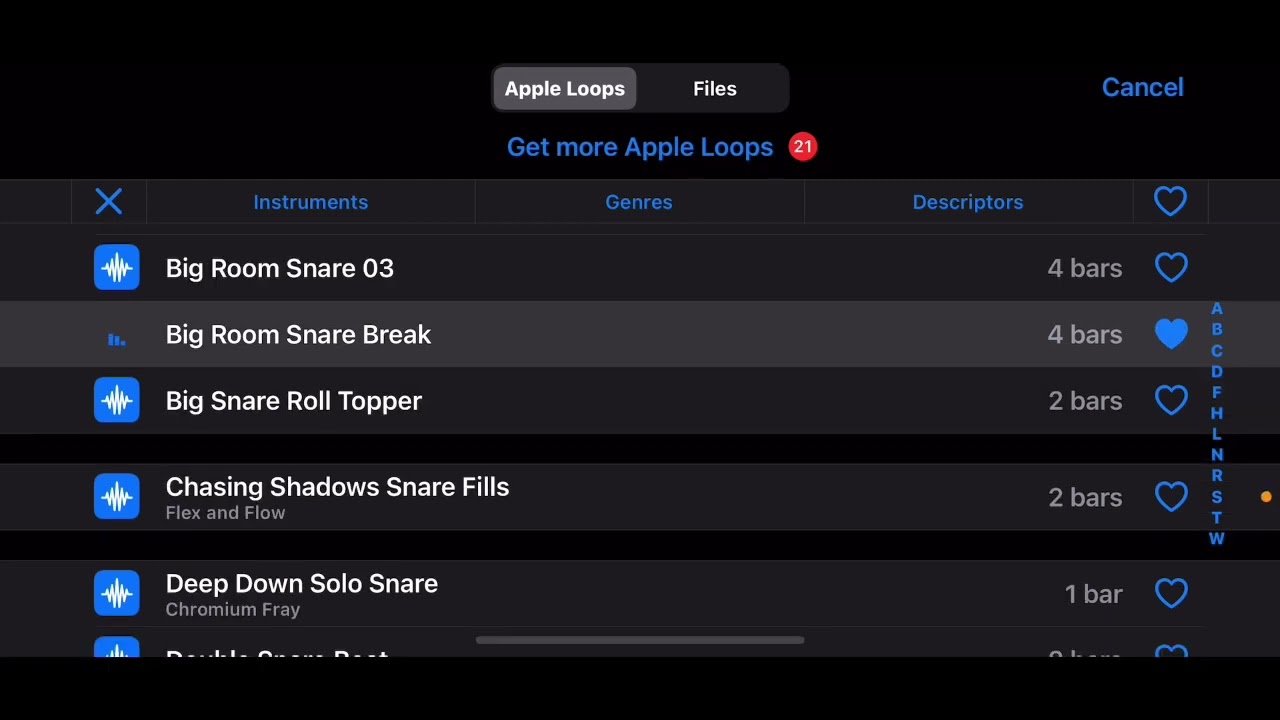
Task: Switch to the Files tab
Action: (715, 89)
